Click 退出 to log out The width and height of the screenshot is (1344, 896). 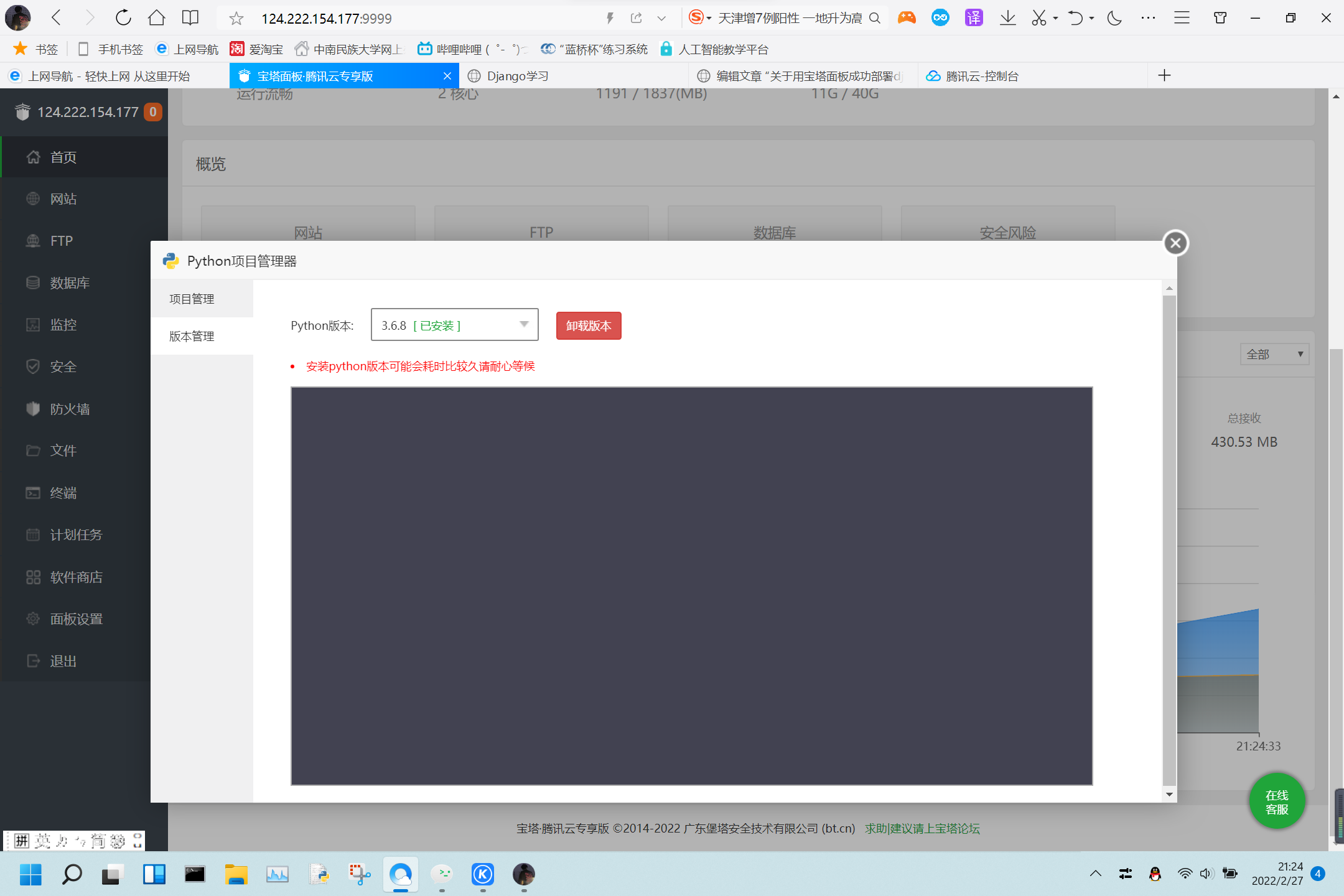pyautogui.click(x=77, y=661)
